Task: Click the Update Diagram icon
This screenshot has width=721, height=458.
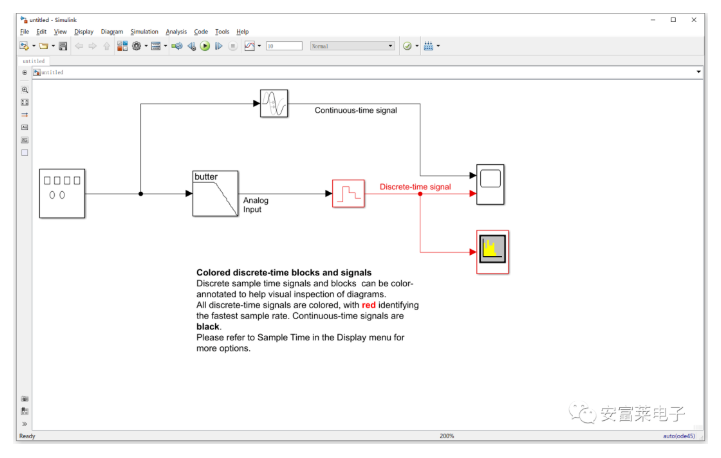Action: point(177,46)
